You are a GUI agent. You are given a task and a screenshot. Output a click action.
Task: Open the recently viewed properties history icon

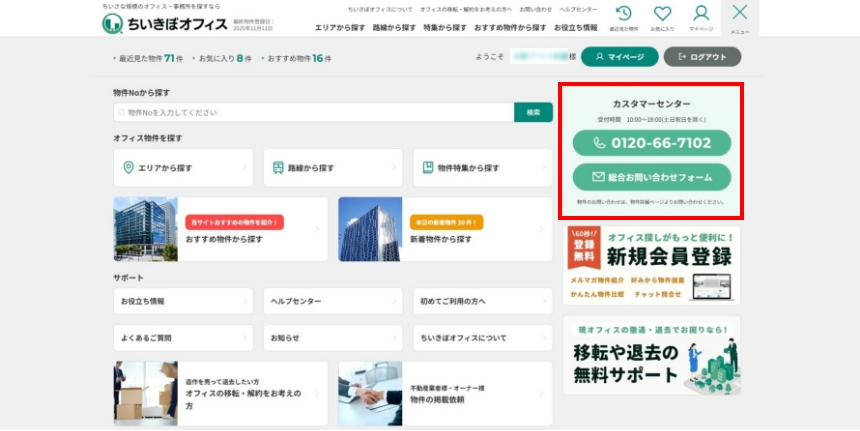pos(623,15)
